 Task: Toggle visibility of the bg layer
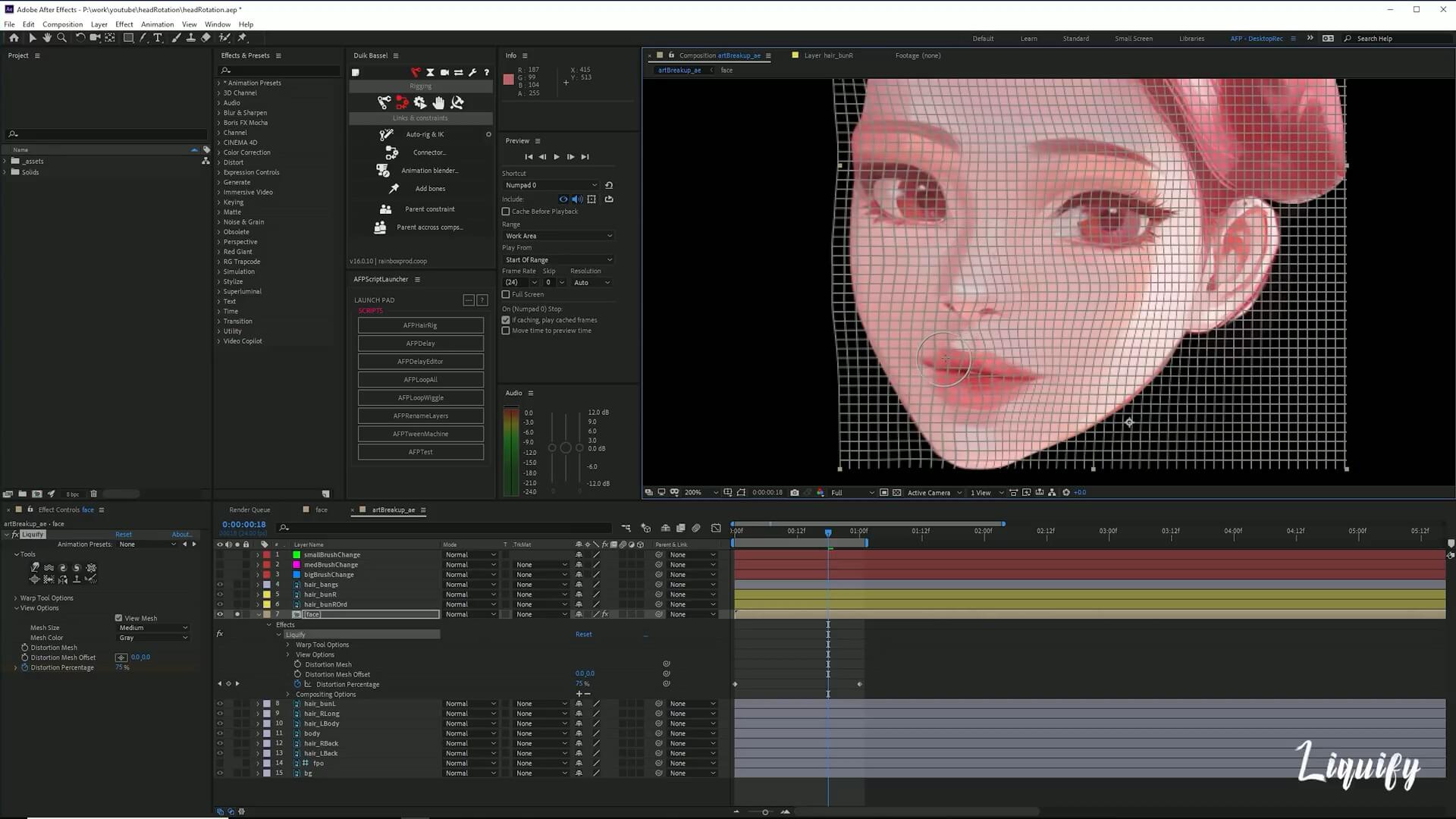(220, 773)
